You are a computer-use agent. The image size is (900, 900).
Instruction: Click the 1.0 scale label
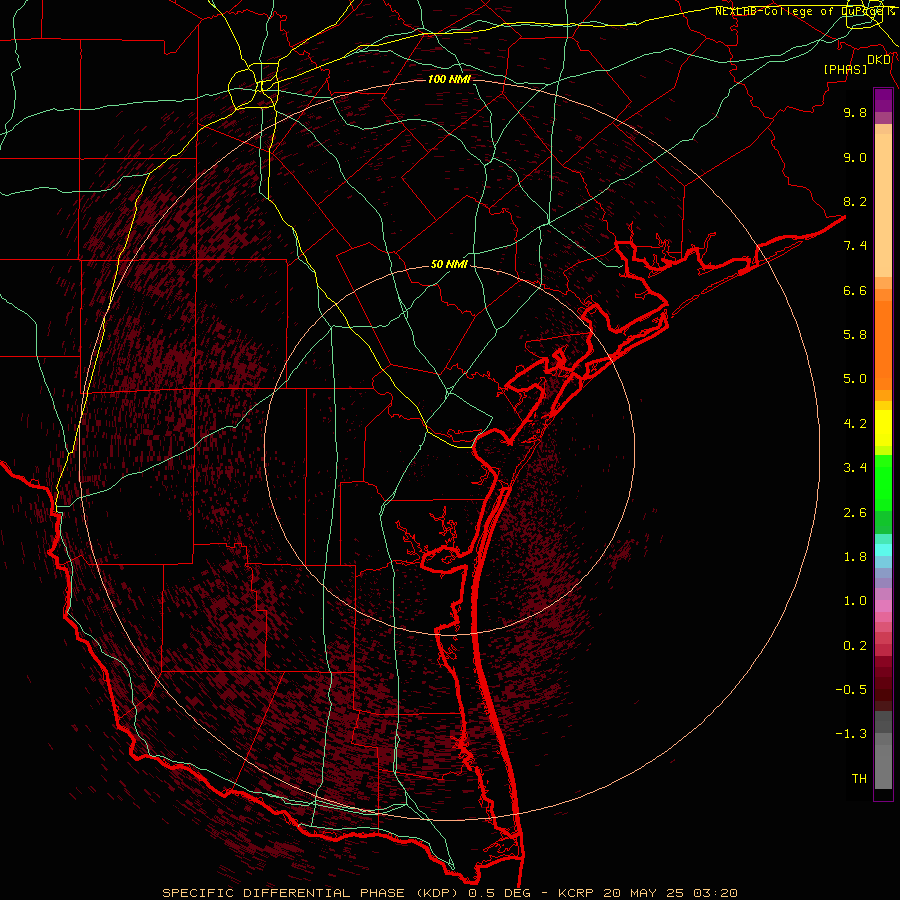pos(855,601)
